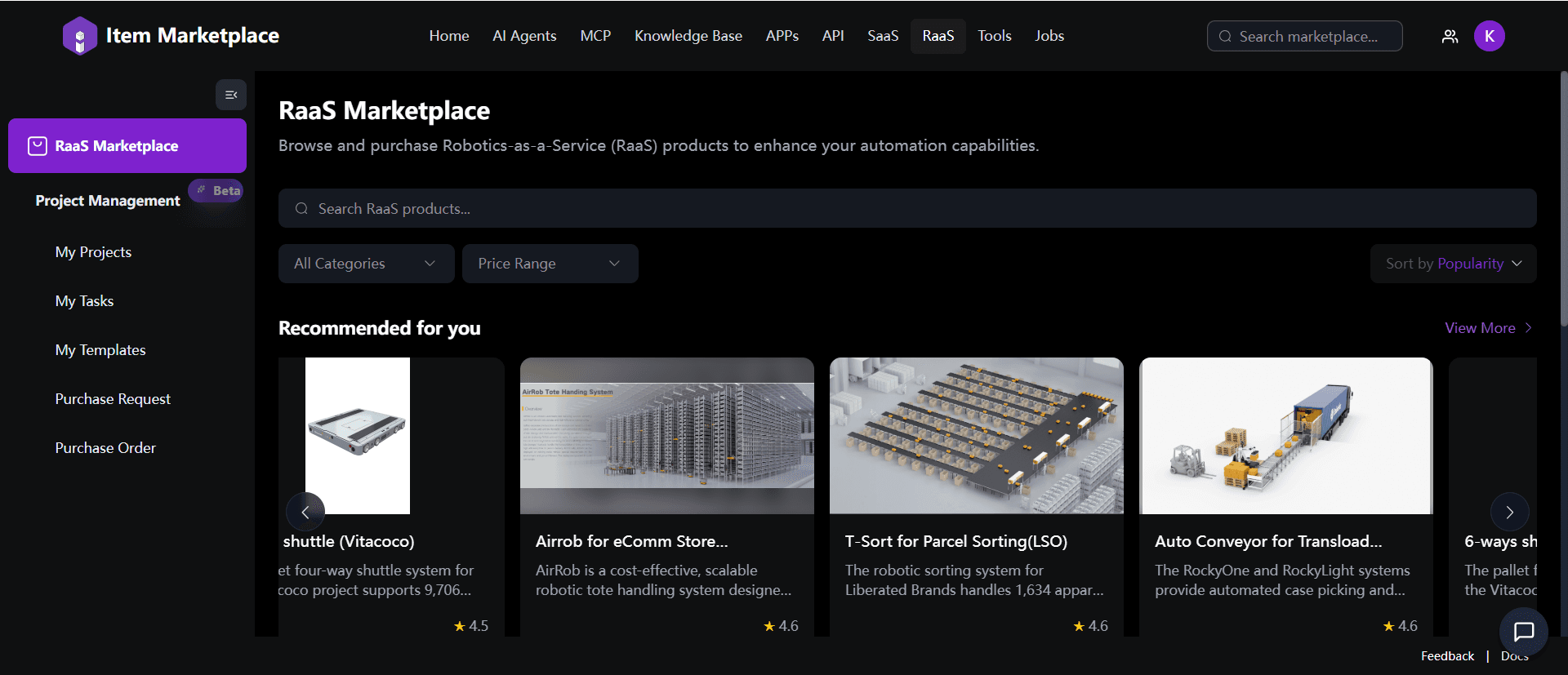Open the SaaS nav item
Screen dimensions: 1568x675
(x=883, y=36)
